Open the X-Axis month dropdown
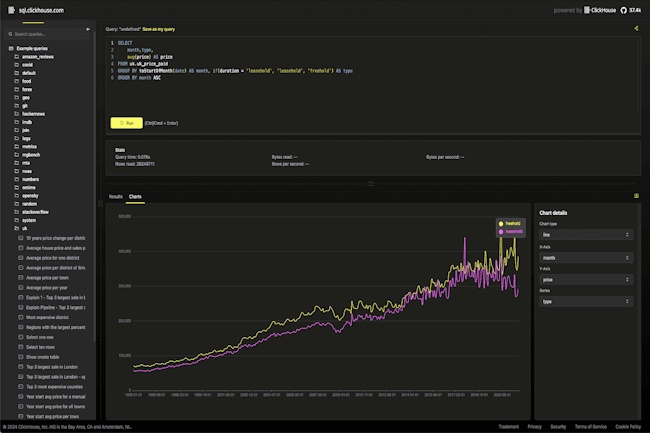The width and height of the screenshot is (650, 433). coord(585,257)
